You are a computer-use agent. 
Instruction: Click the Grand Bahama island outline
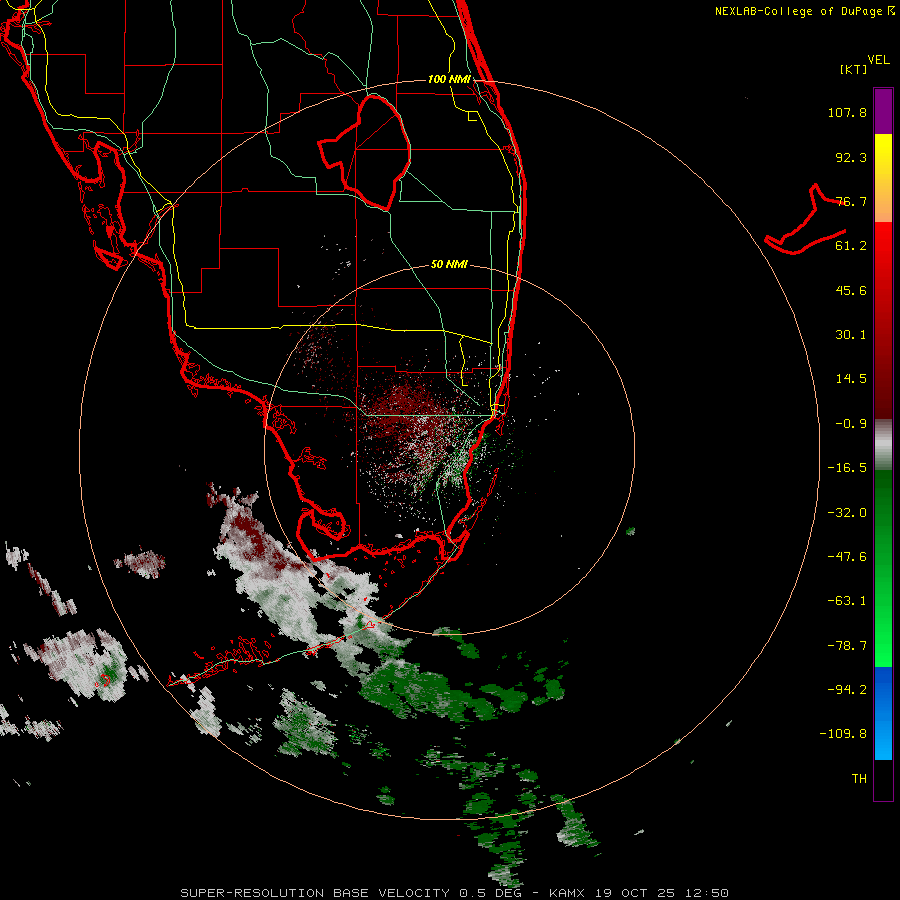[x=806, y=220]
